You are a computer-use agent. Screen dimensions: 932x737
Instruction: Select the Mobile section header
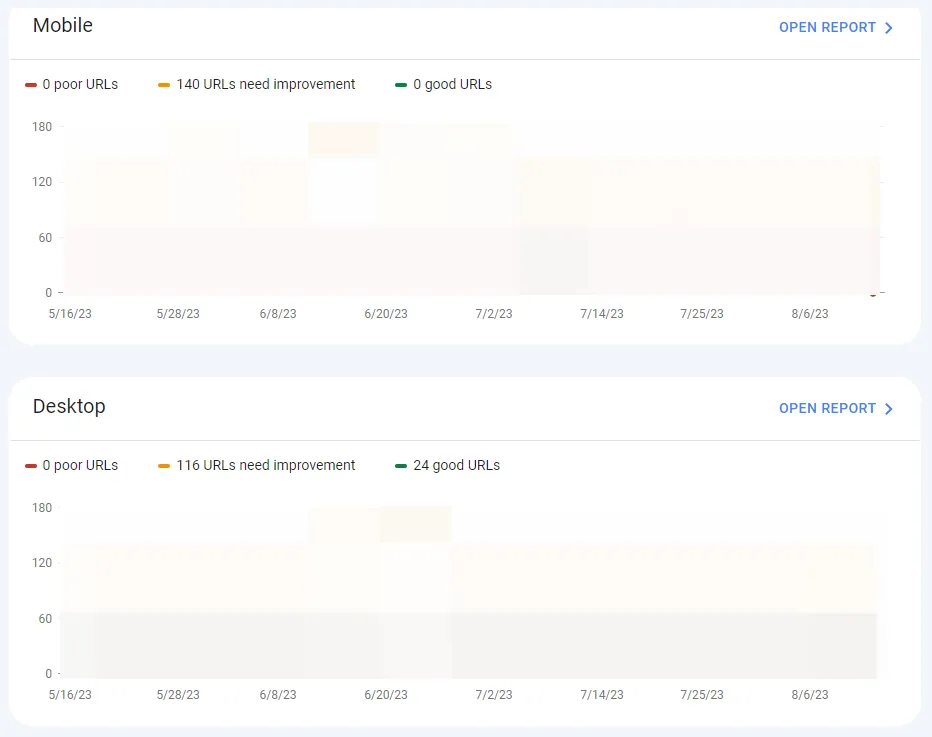[x=62, y=26]
